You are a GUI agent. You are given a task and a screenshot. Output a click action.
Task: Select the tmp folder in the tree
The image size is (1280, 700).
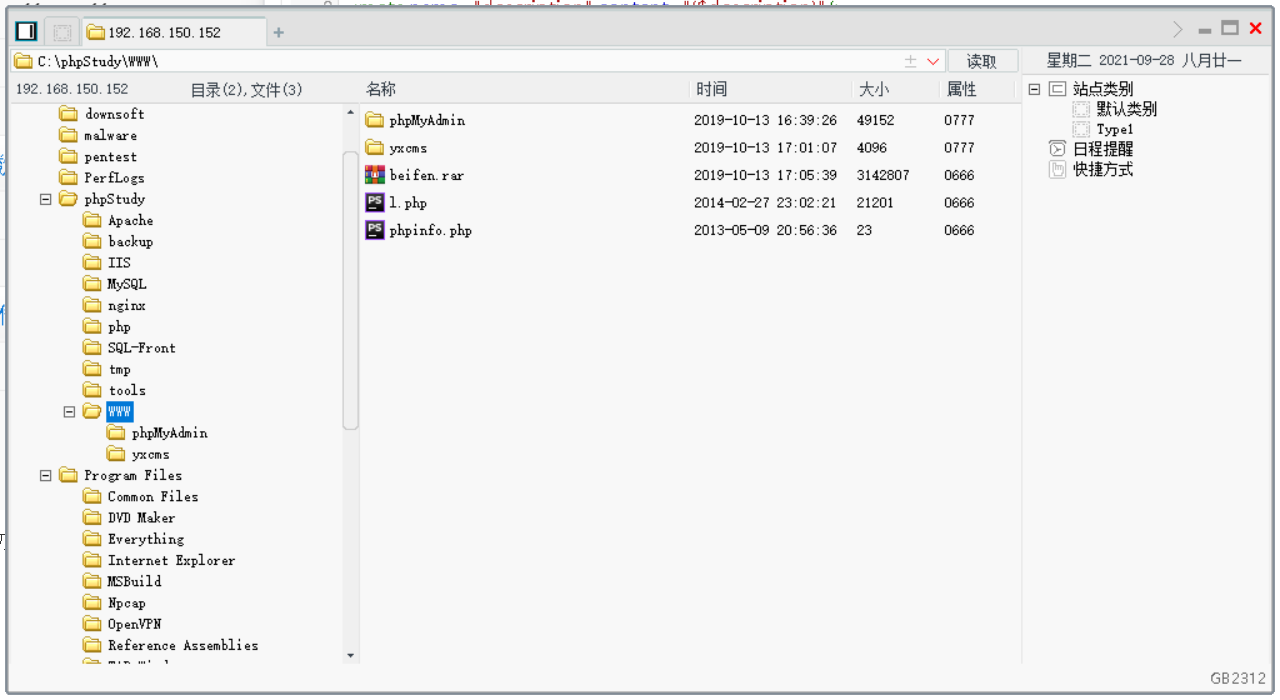point(119,369)
